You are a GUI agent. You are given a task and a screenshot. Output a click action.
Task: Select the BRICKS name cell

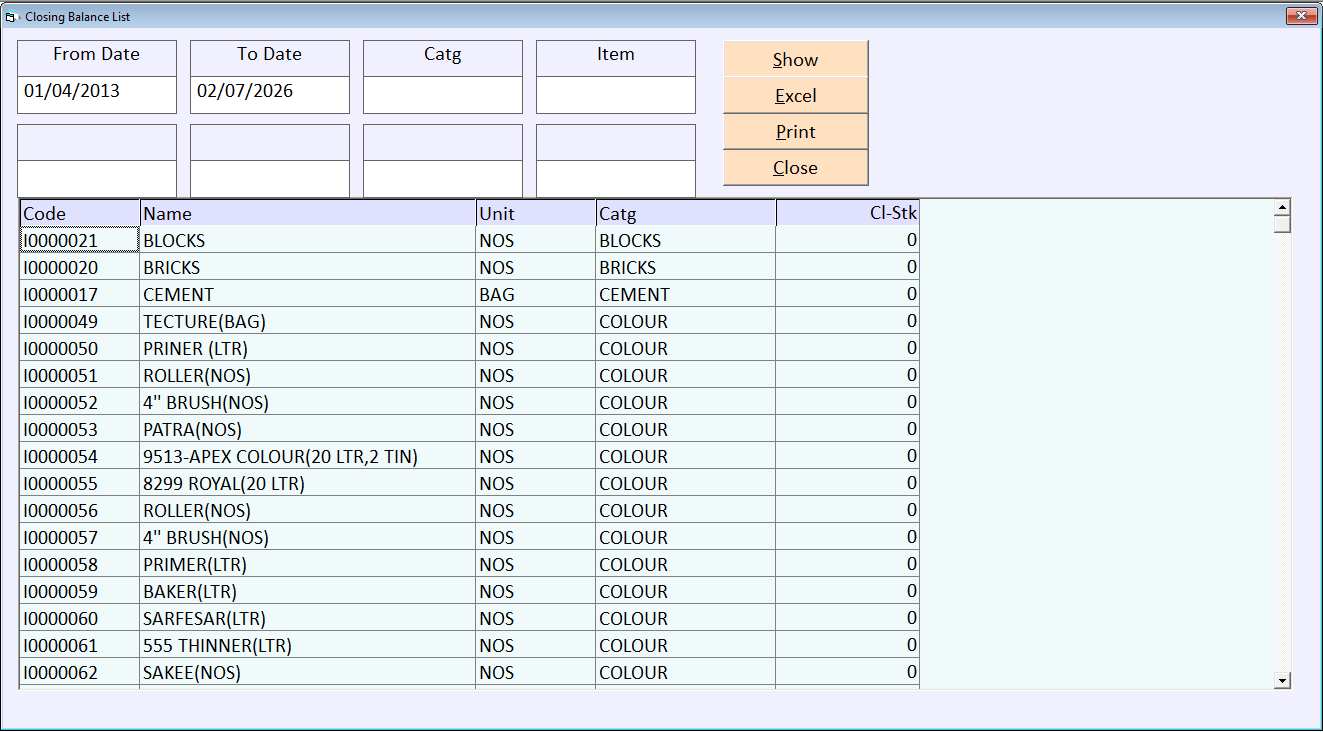[x=308, y=267]
